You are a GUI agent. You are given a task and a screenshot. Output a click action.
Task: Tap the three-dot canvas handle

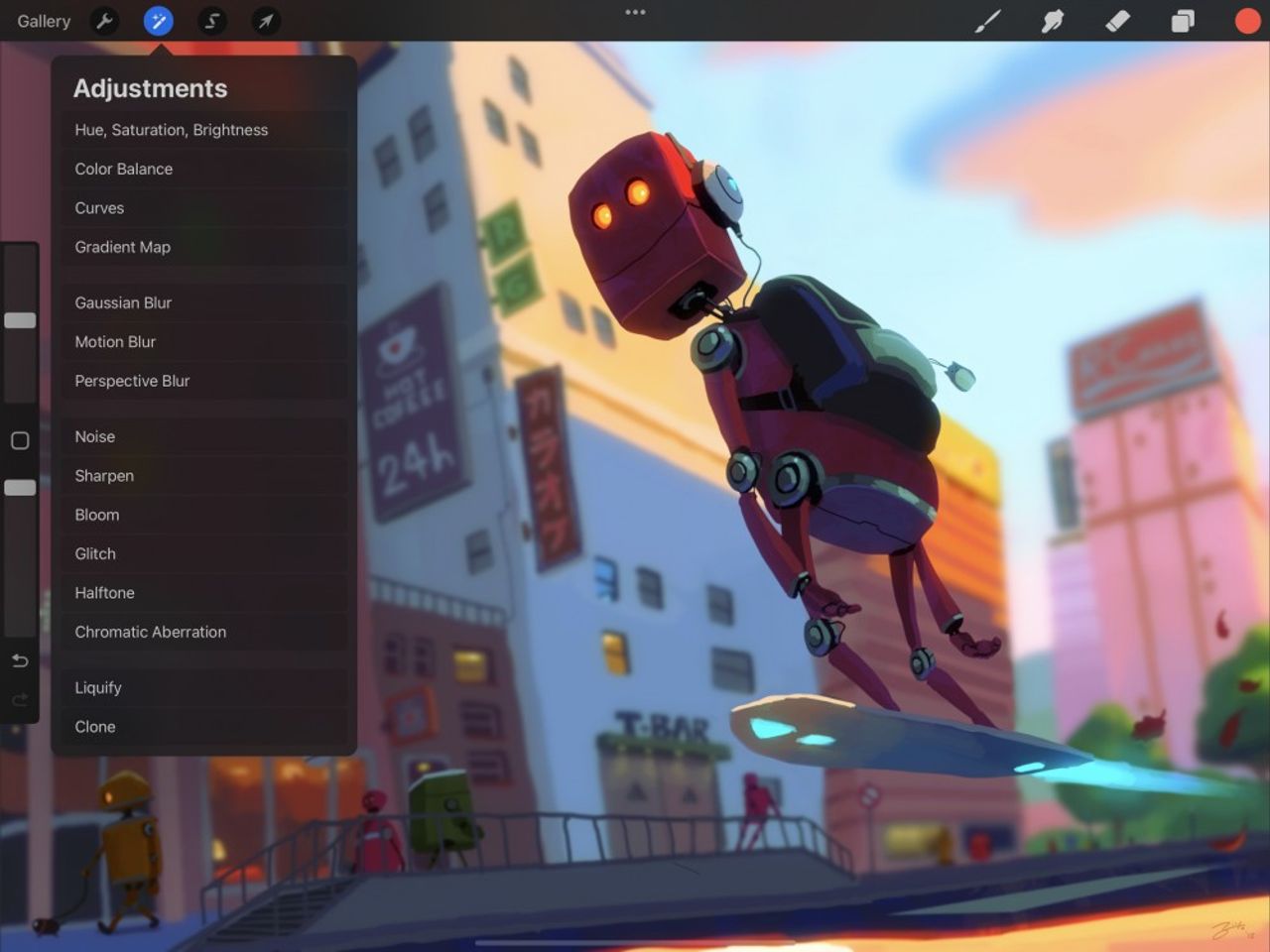coord(635,12)
